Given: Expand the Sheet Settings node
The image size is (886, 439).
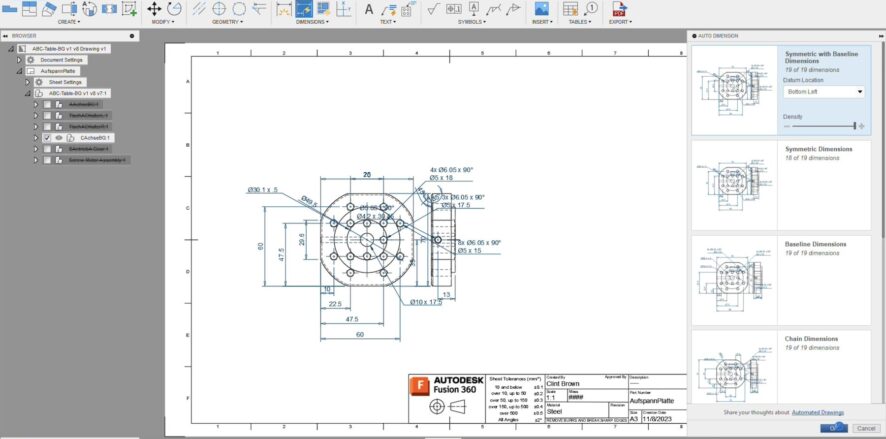Looking at the screenshot, I should tap(28, 82).
